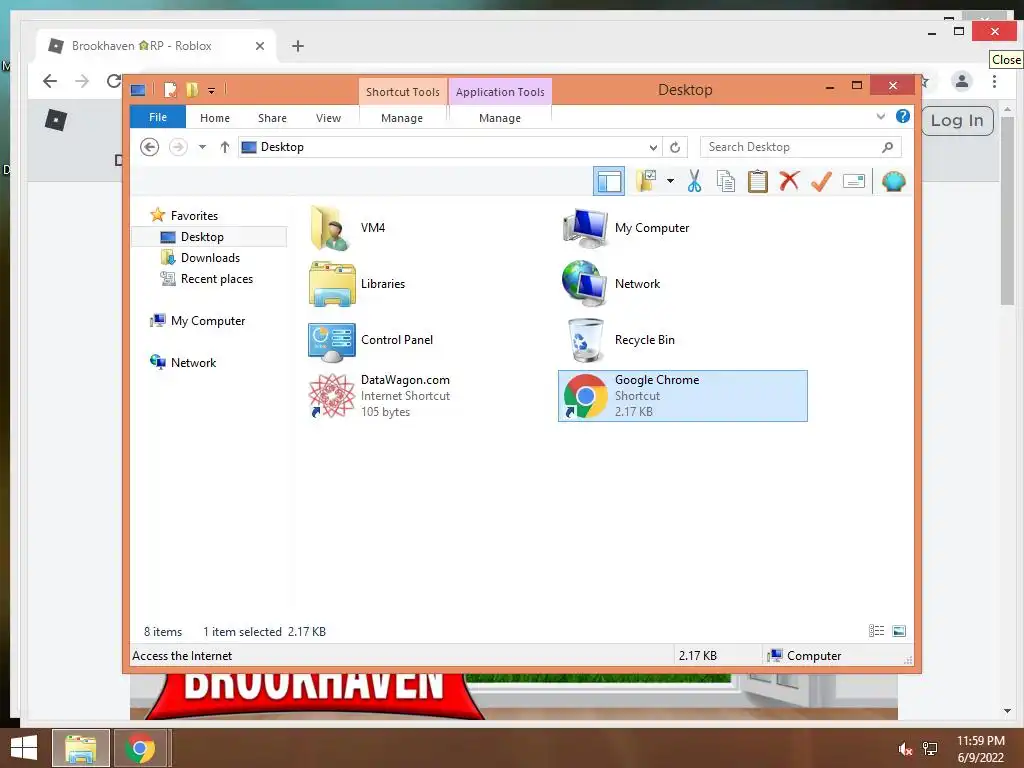This screenshot has height=768, width=1024.
Task: Click the folder options toolbar icon
Action: click(646, 181)
